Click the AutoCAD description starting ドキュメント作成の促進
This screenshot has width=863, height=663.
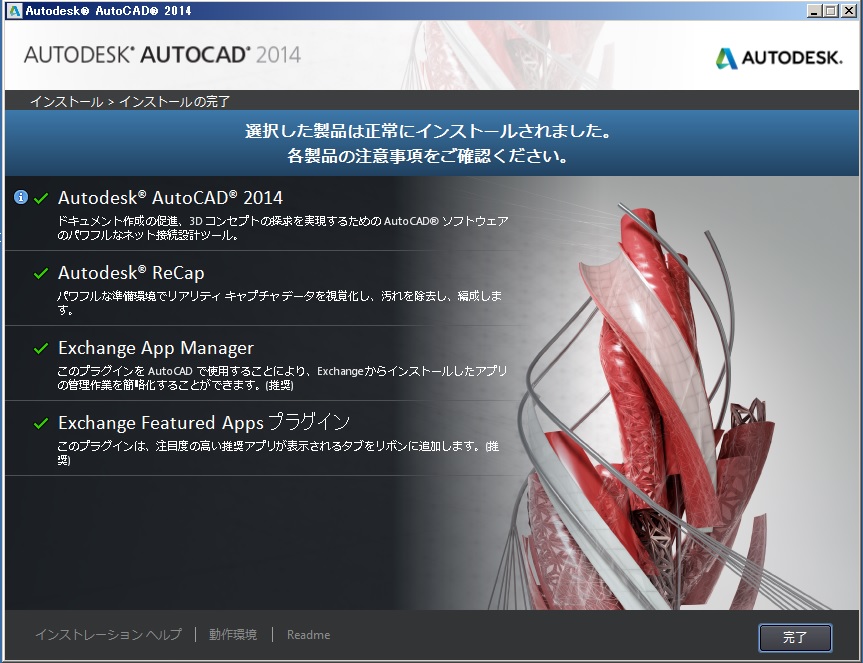click(283, 228)
